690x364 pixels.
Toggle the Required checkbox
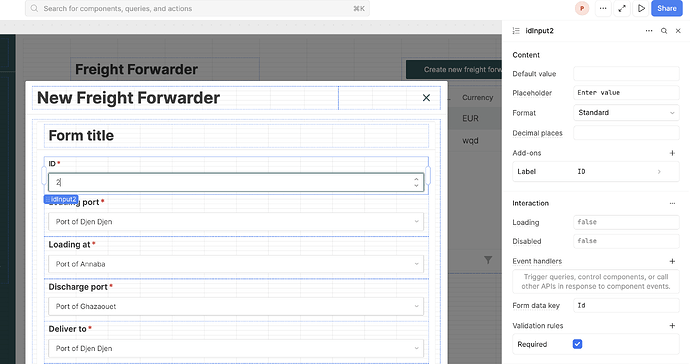click(x=577, y=344)
